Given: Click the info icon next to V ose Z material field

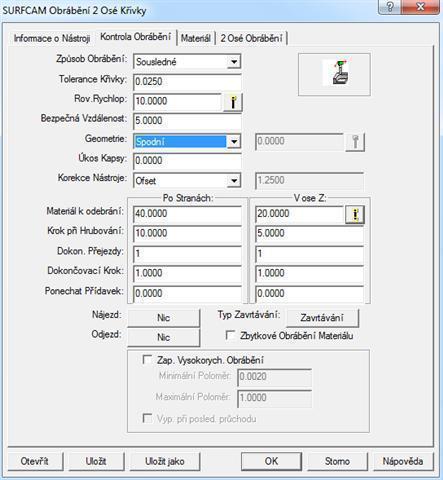Looking at the screenshot, I should 355,214.
